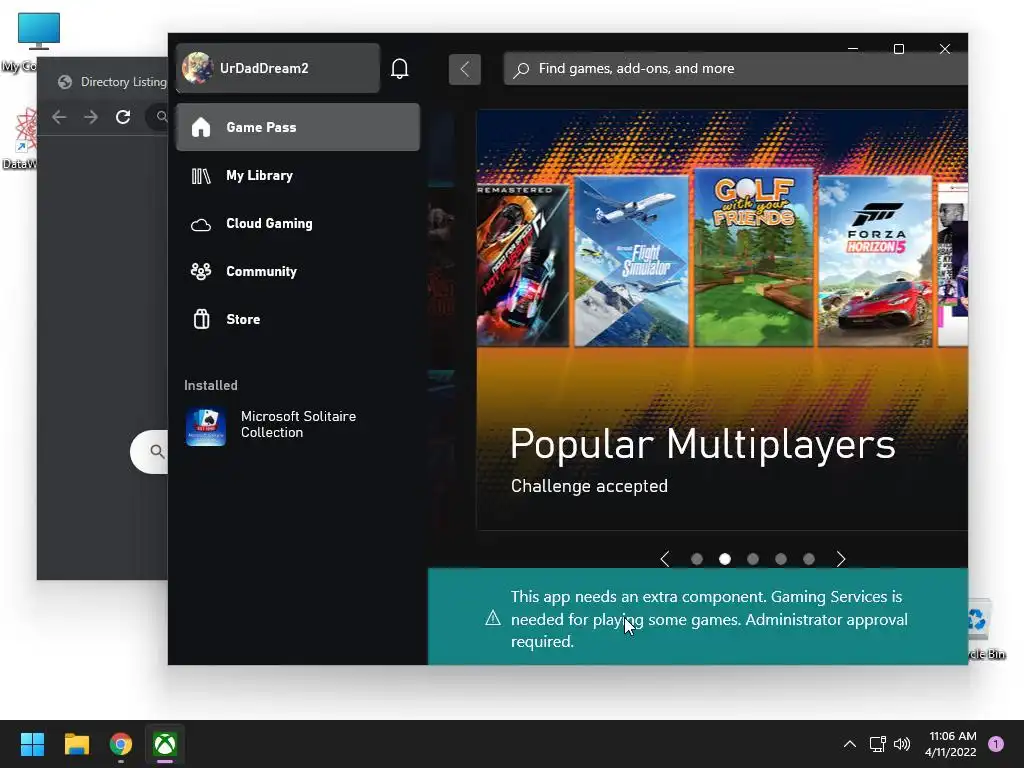Select the Game Pass home menu item

[x=298, y=127]
